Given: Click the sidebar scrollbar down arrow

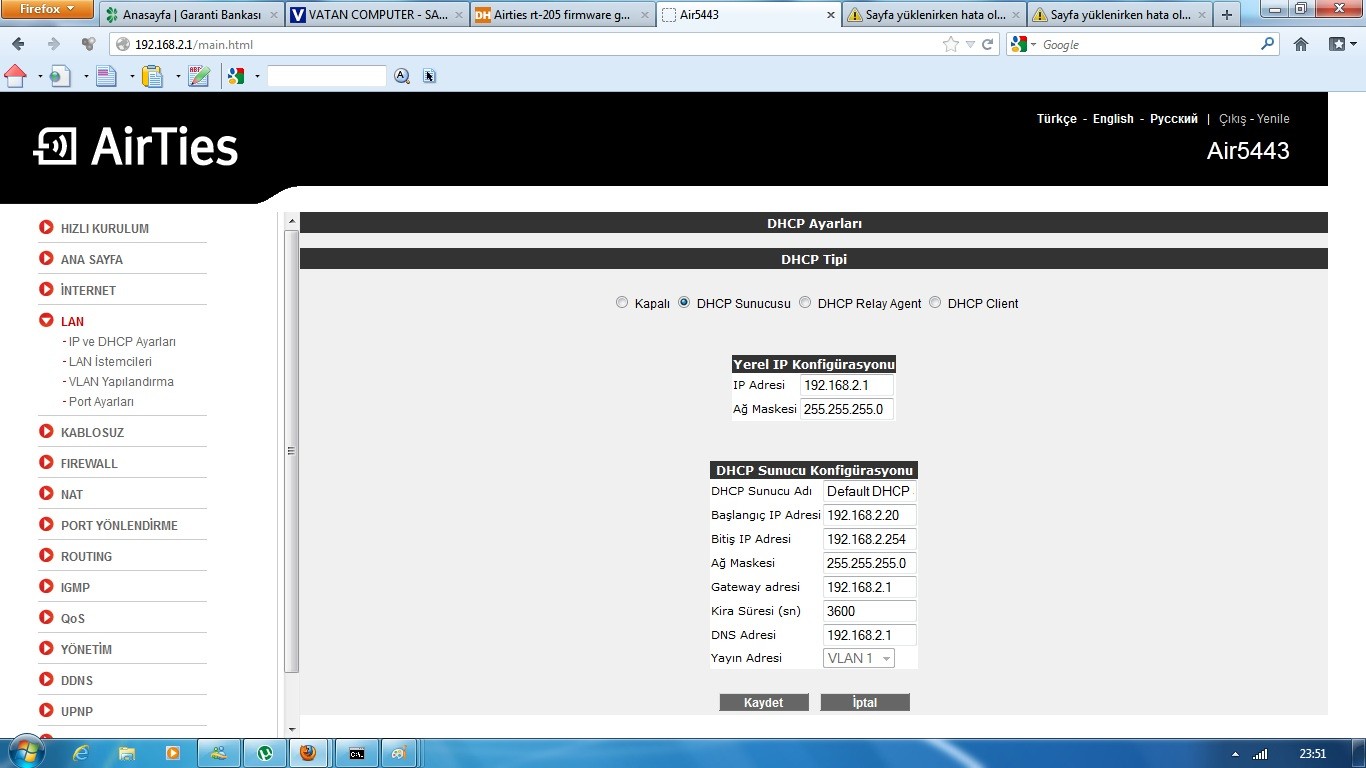Looking at the screenshot, I should 292,731.
